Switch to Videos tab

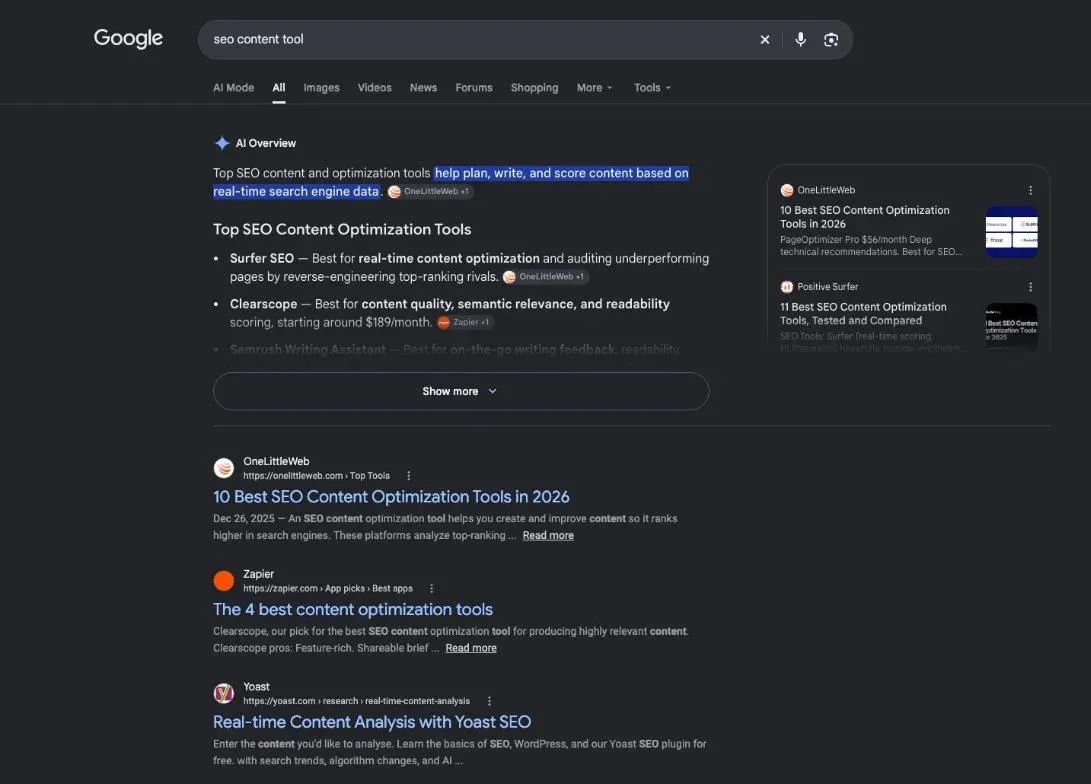coord(374,88)
